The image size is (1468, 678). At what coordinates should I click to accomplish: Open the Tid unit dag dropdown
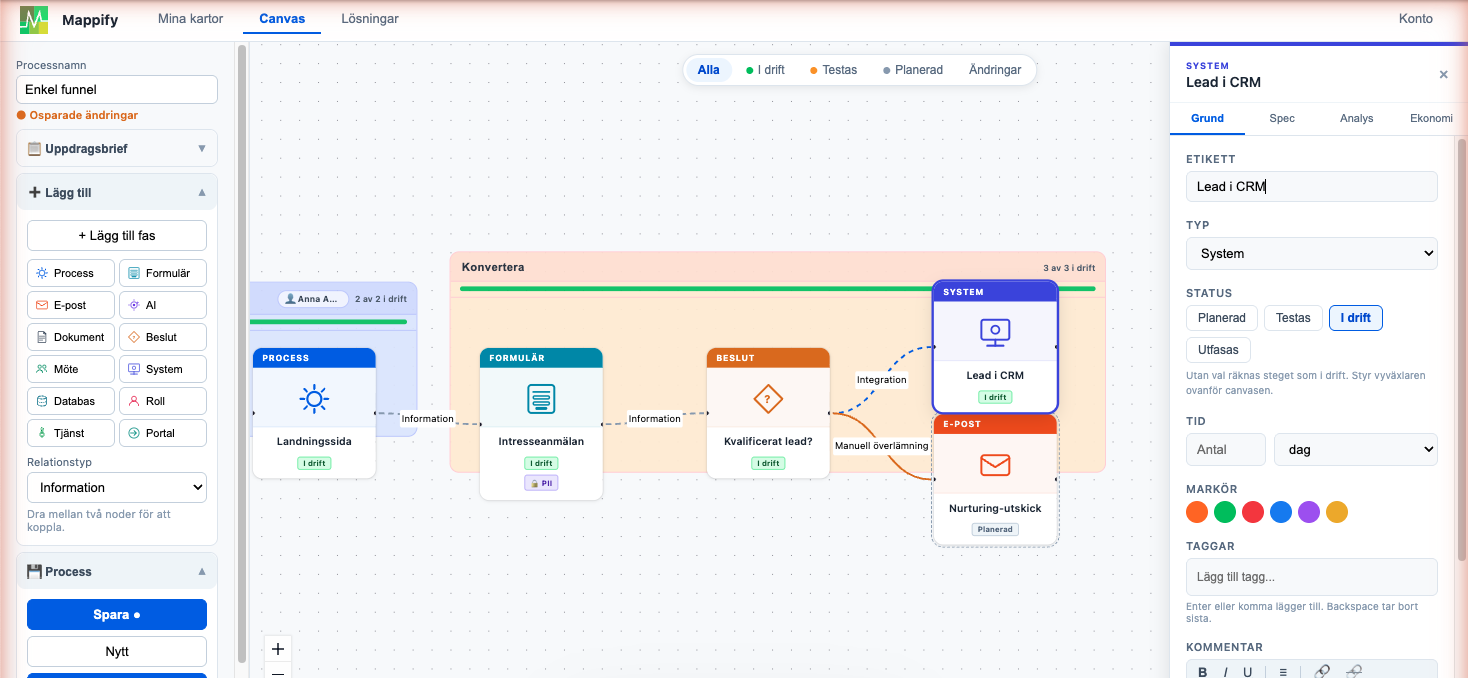point(1356,450)
